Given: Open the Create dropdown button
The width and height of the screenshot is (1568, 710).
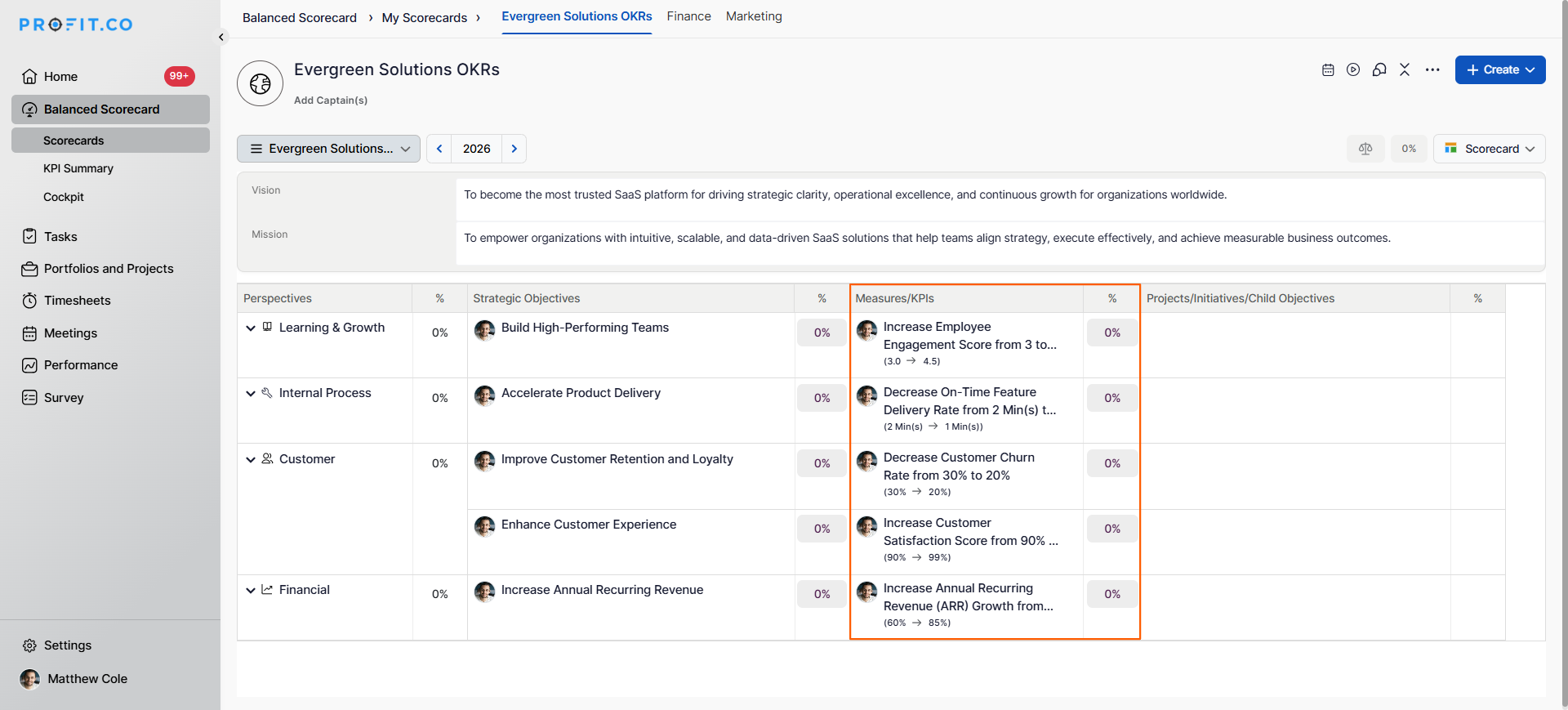Looking at the screenshot, I should coord(1500,70).
